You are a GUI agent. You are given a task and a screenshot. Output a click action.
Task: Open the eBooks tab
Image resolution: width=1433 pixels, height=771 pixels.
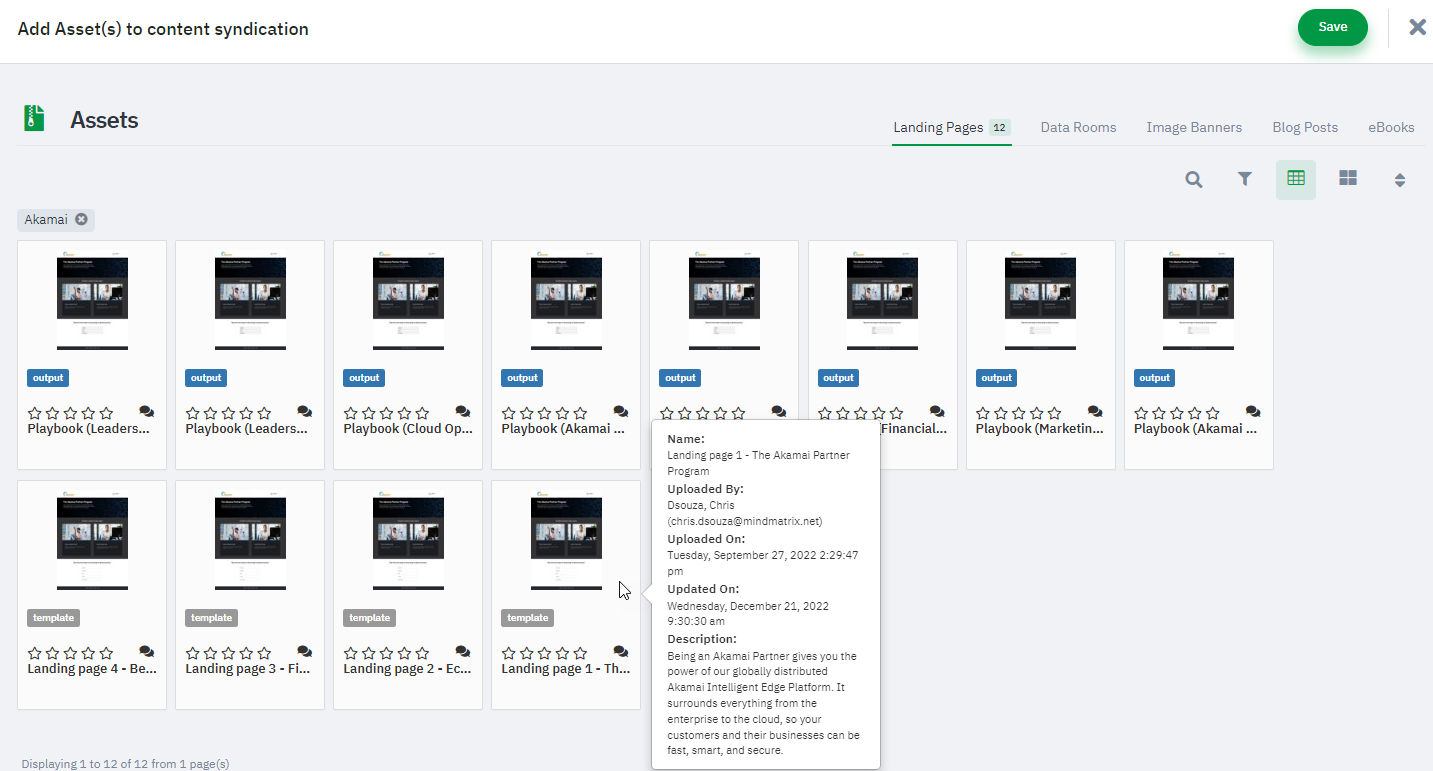click(x=1391, y=127)
